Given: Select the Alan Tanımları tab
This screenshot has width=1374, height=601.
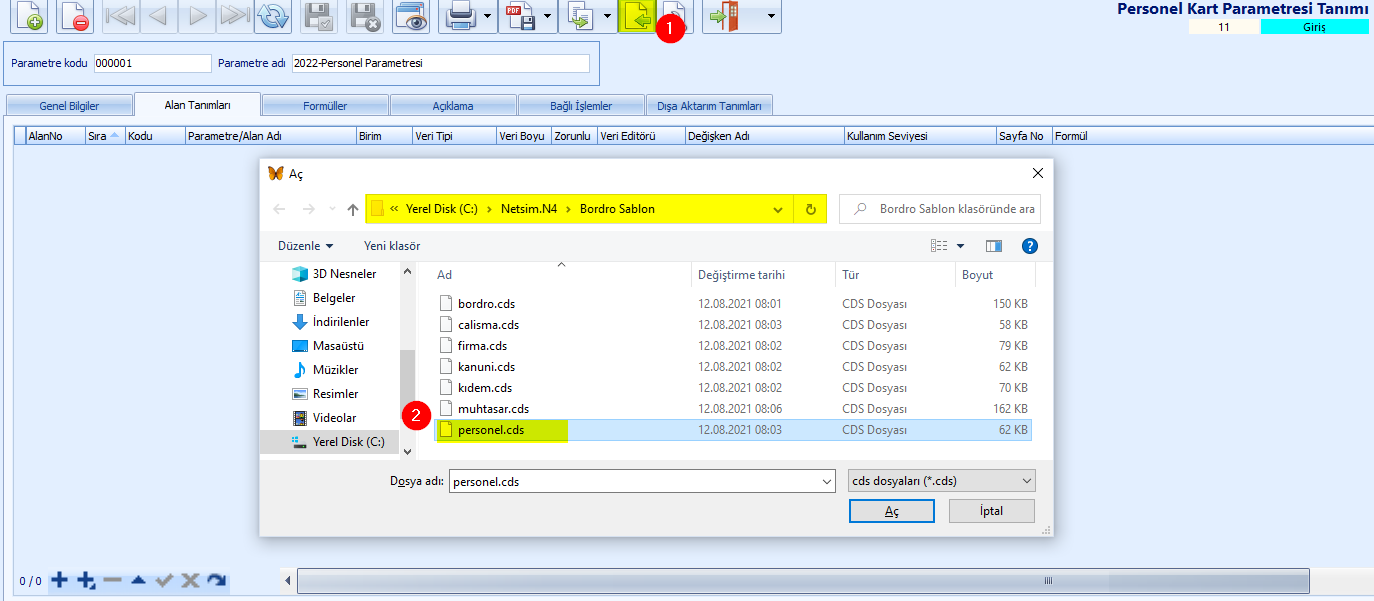Looking at the screenshot, I should 198,104.
